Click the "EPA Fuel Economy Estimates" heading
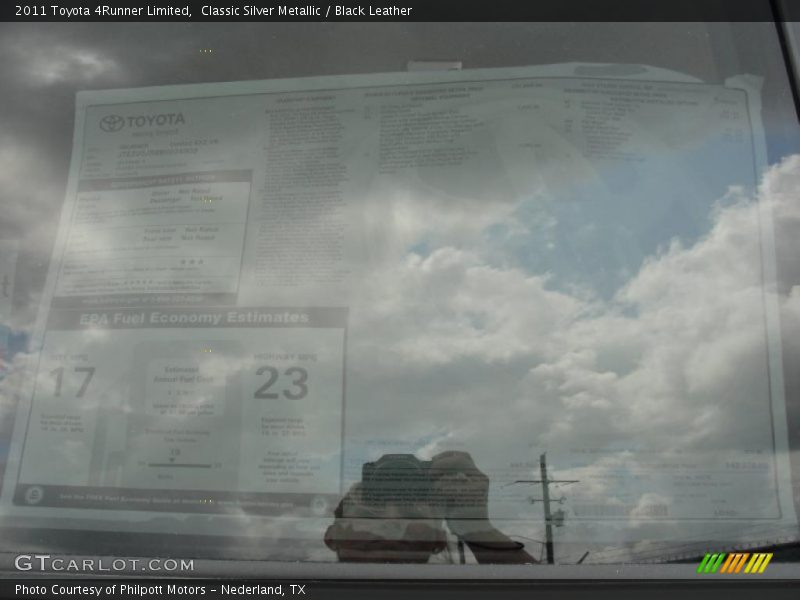Screen dimensions: 800x600 click(x=194, y=318)
